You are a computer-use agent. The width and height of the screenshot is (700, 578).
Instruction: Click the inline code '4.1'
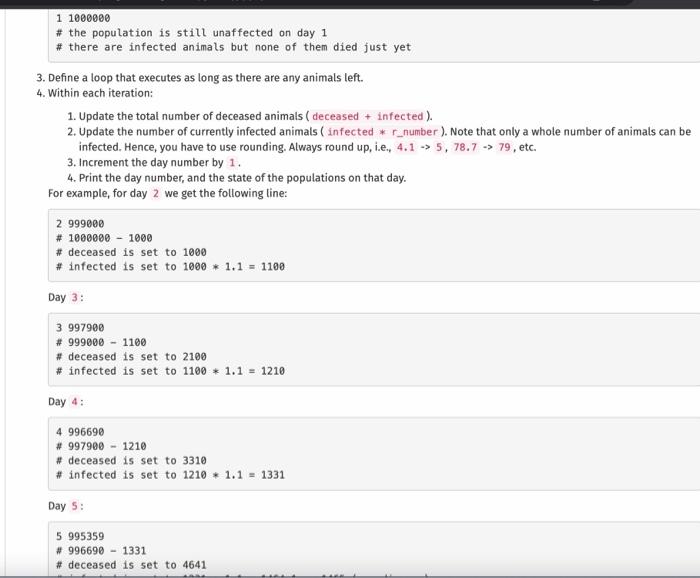(406, 147)
